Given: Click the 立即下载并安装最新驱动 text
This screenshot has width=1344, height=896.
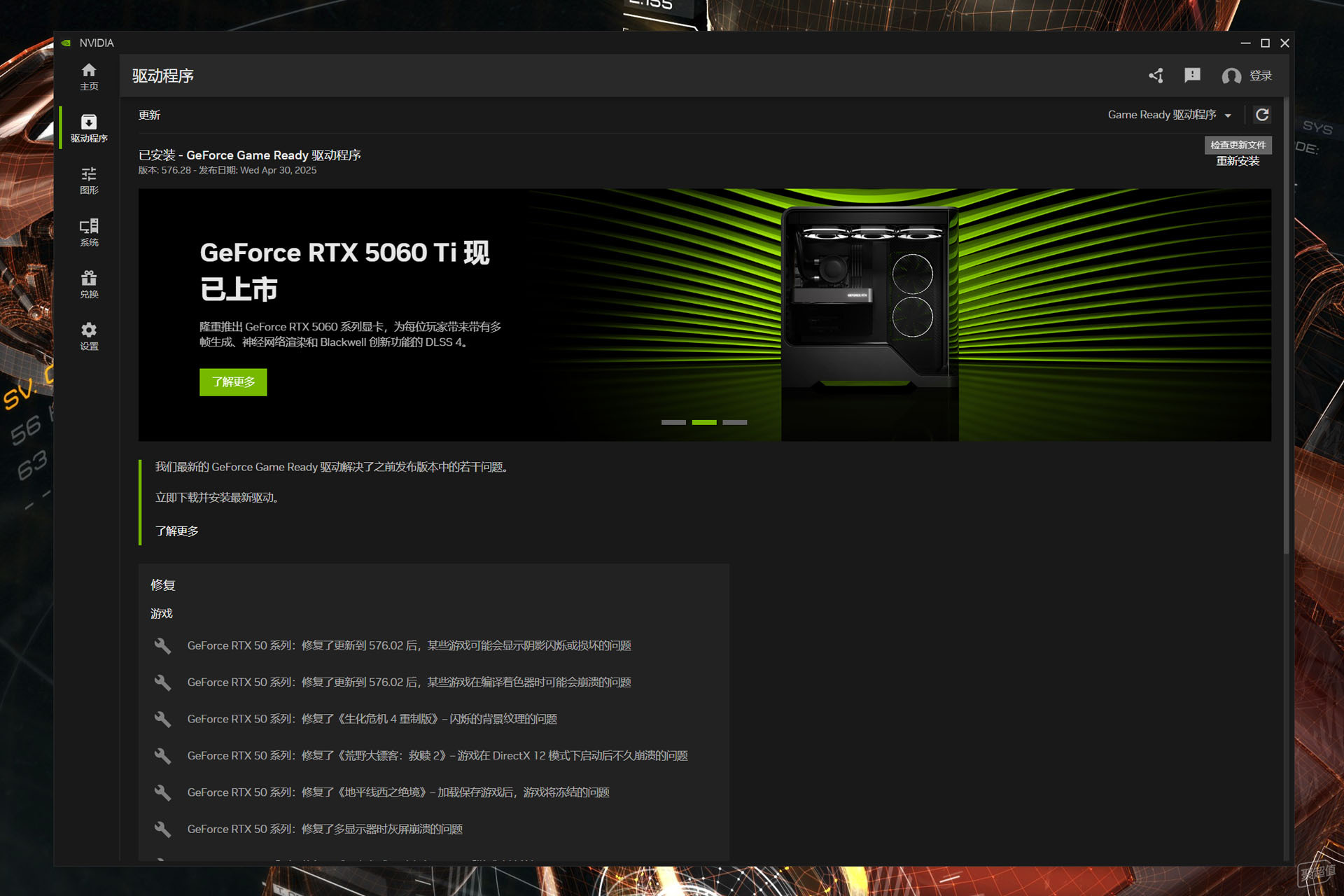Looking at the screenshot, I should coord(216,498).
